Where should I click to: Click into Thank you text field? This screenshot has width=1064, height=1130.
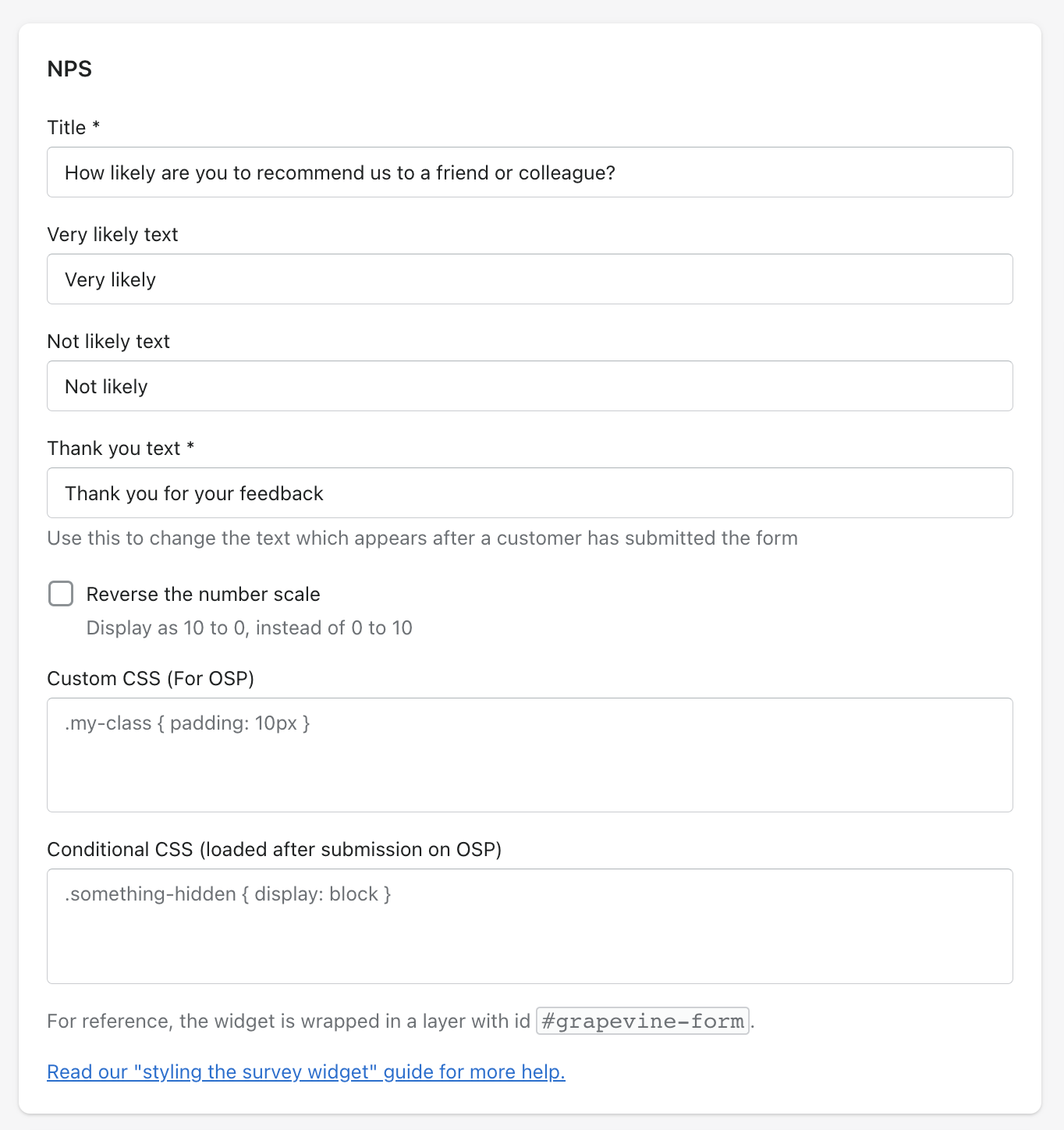point(530,493)
